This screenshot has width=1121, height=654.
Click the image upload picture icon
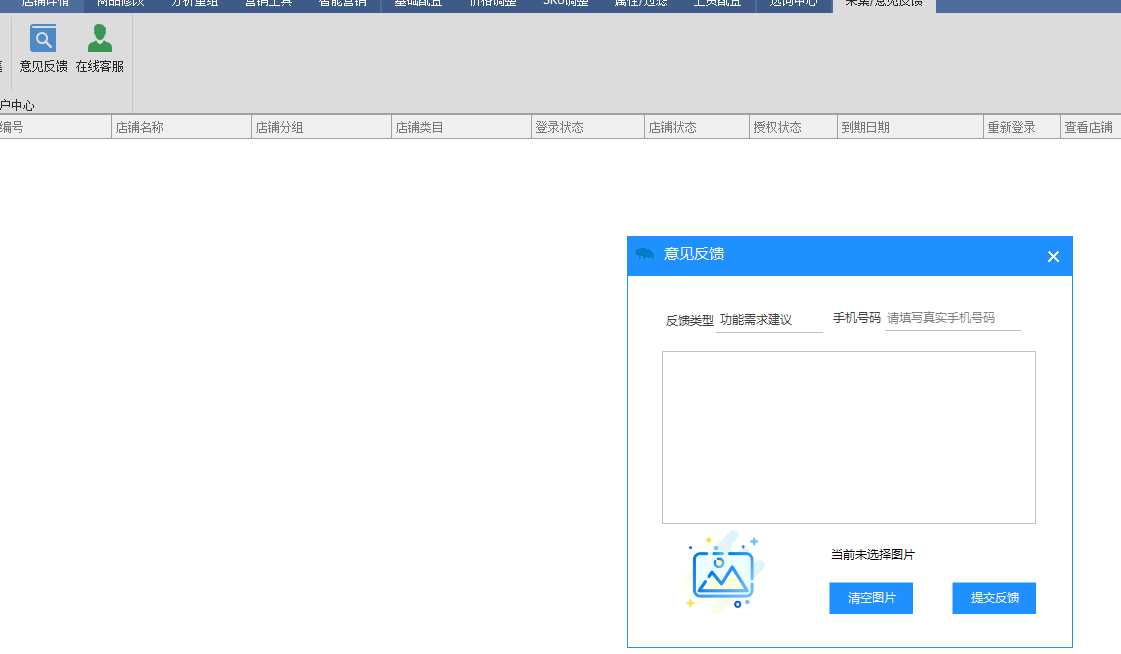tap(723, 571)
